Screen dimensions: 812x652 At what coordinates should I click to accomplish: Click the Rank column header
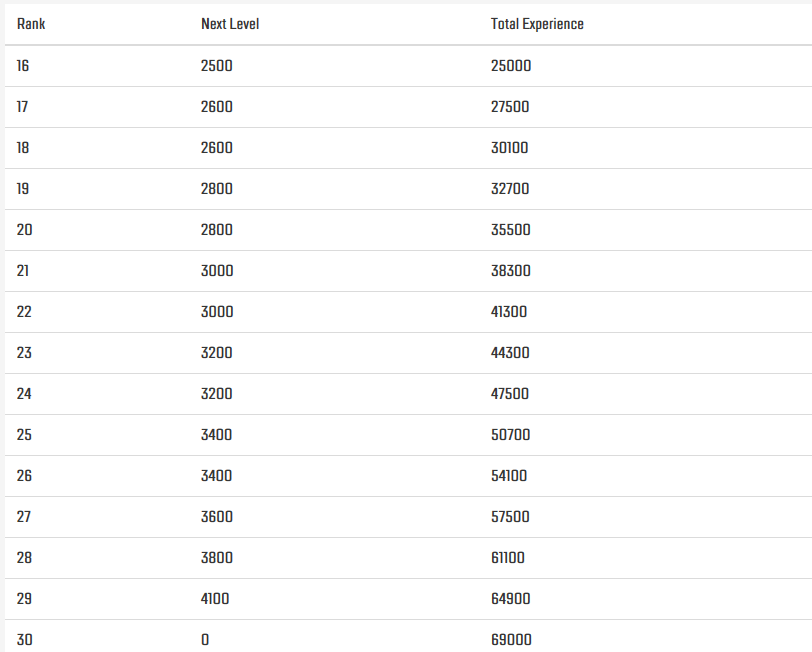click(31, 24)
